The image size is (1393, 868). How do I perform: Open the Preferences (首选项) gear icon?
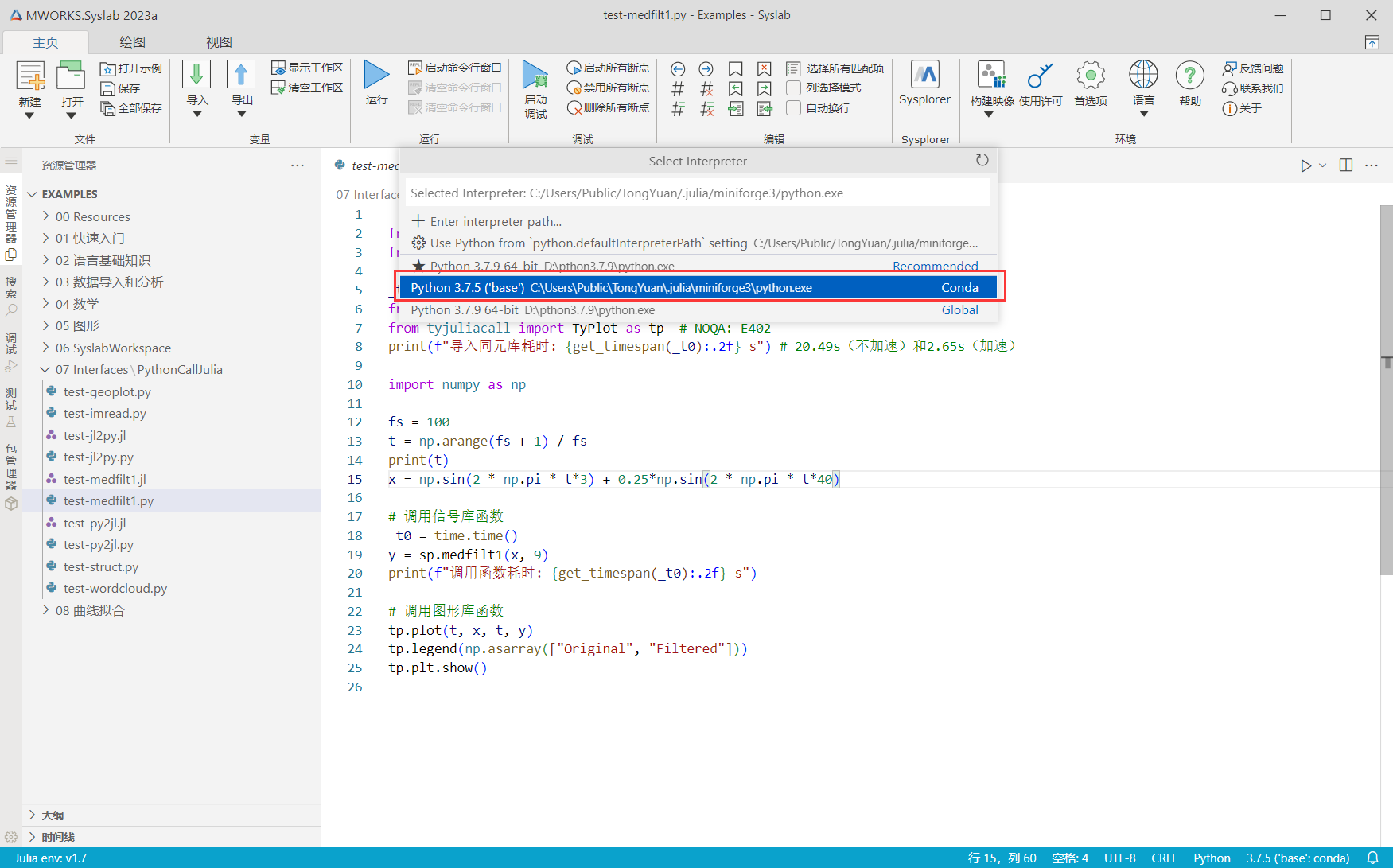[1090, 76]
